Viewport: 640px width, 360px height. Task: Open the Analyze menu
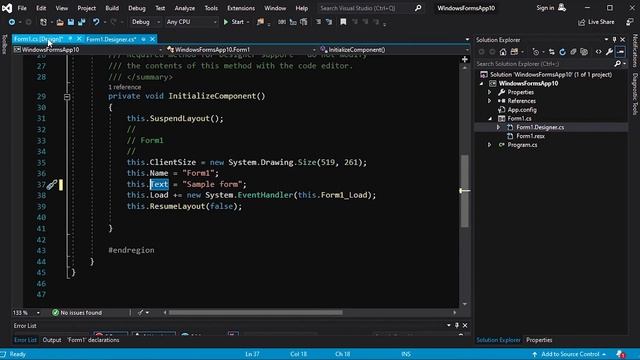tap(184, 8)
